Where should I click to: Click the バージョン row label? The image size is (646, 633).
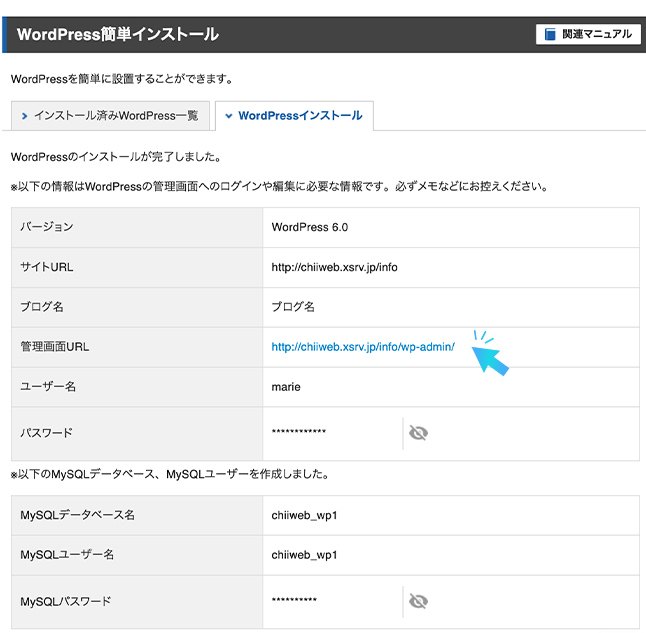pyautogui.click(x=47, y=227)
